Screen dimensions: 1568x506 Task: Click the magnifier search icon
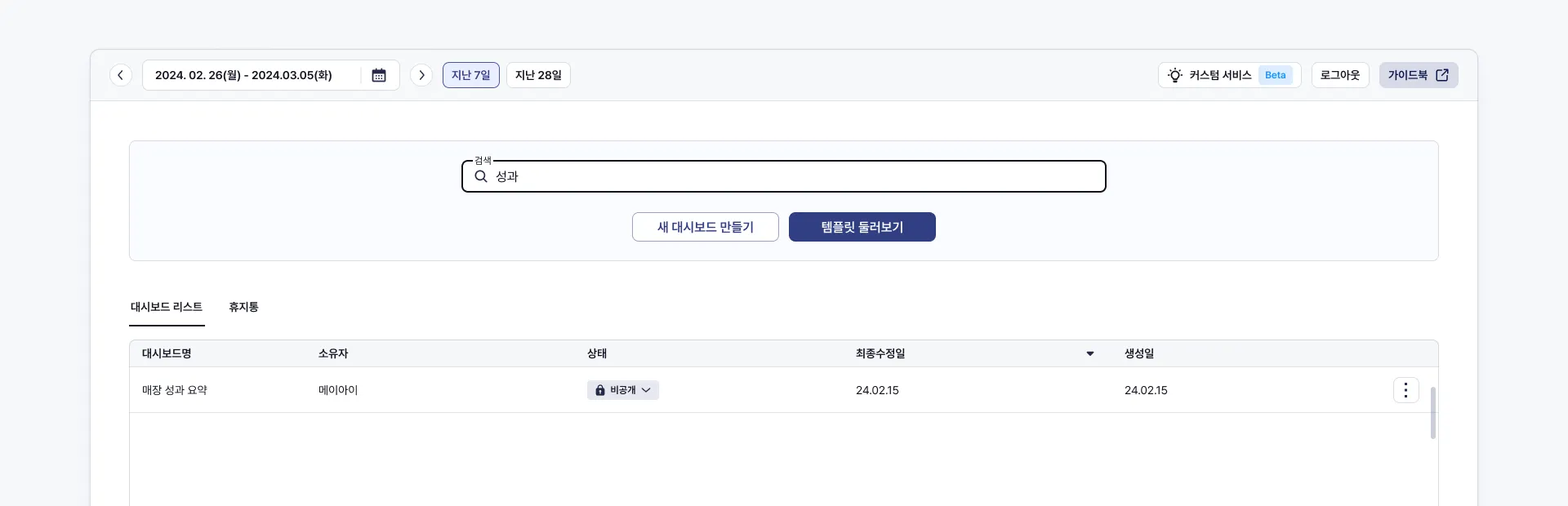click(481, 176)
